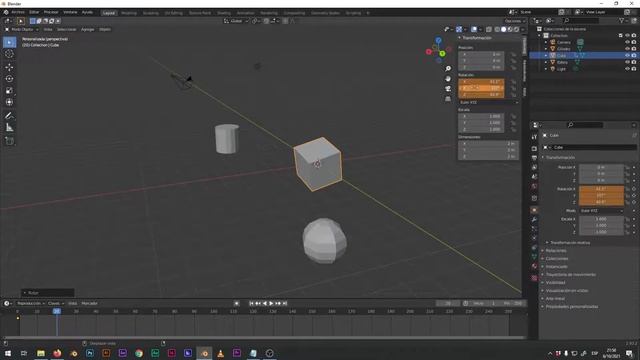Open the Output properties tab icon
The image size is (640, 360).
coord(534,158)
